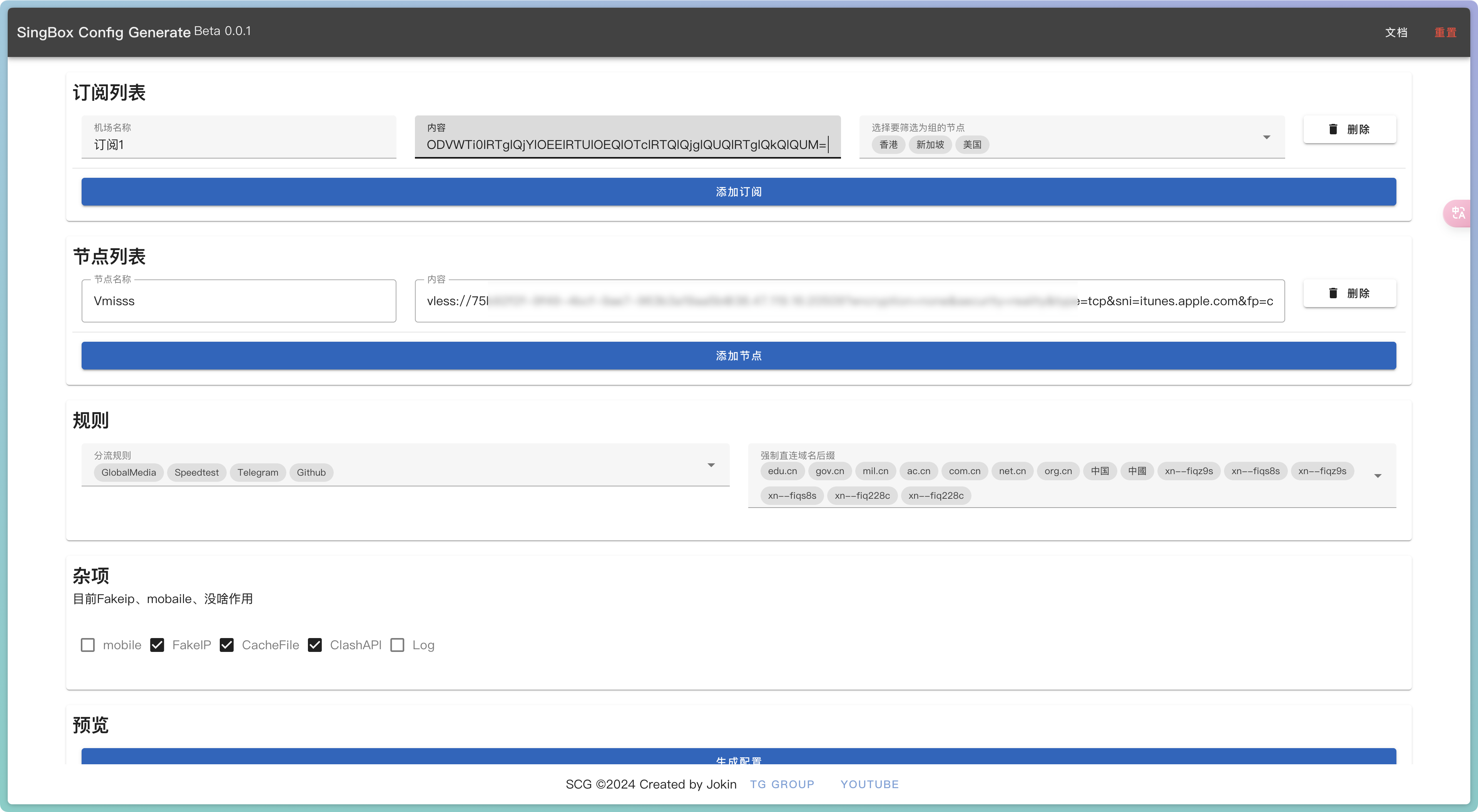Click the Vmisss node name field
This screenshot has height=812, width=1478.
(x=239, y=301)
